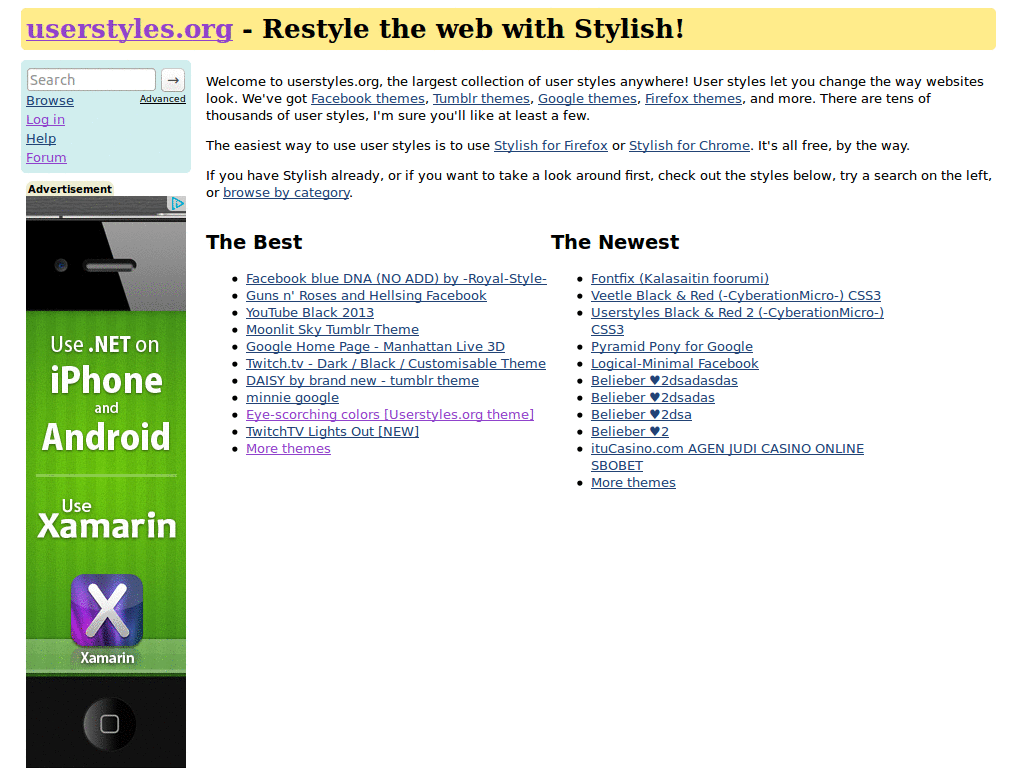1024x768 pixels.
Task: Open the Help page link
Action: 41,138
